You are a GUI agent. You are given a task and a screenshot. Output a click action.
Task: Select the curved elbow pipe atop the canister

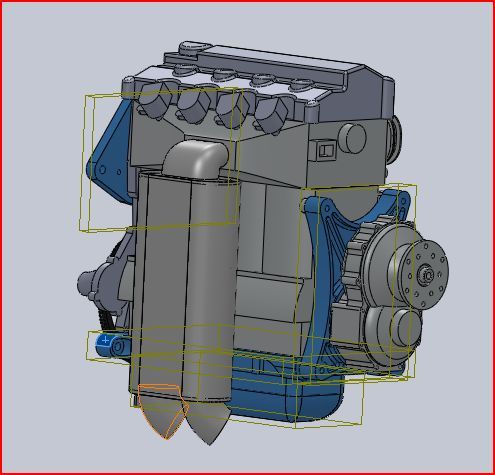[195, 158]
